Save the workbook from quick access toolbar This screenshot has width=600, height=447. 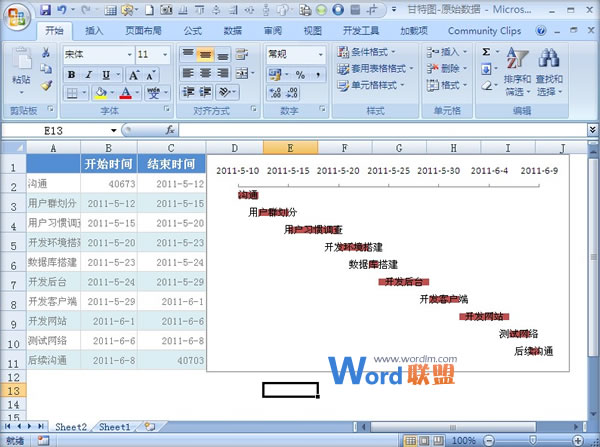tap(45, 10)
